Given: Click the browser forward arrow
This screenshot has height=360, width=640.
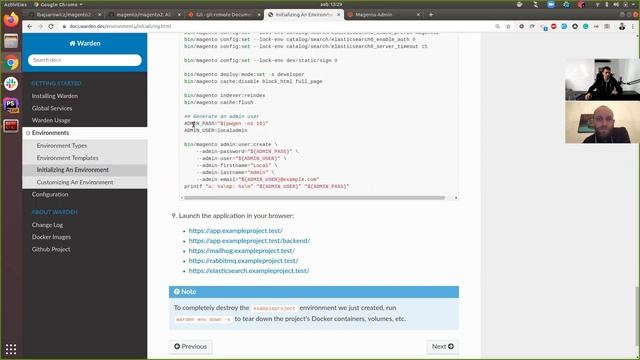Looking at the screenshot, I should coord(40,26).
